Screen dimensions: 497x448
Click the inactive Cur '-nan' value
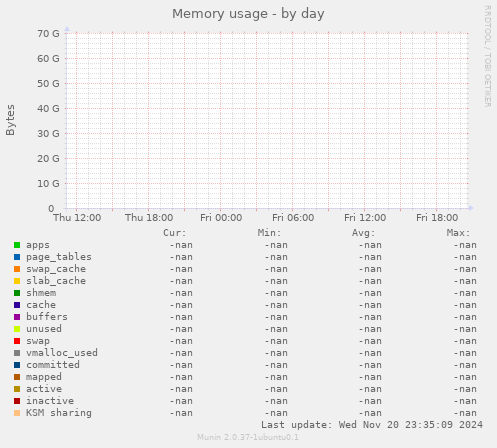pyautogui.click(x=181, y=401)
